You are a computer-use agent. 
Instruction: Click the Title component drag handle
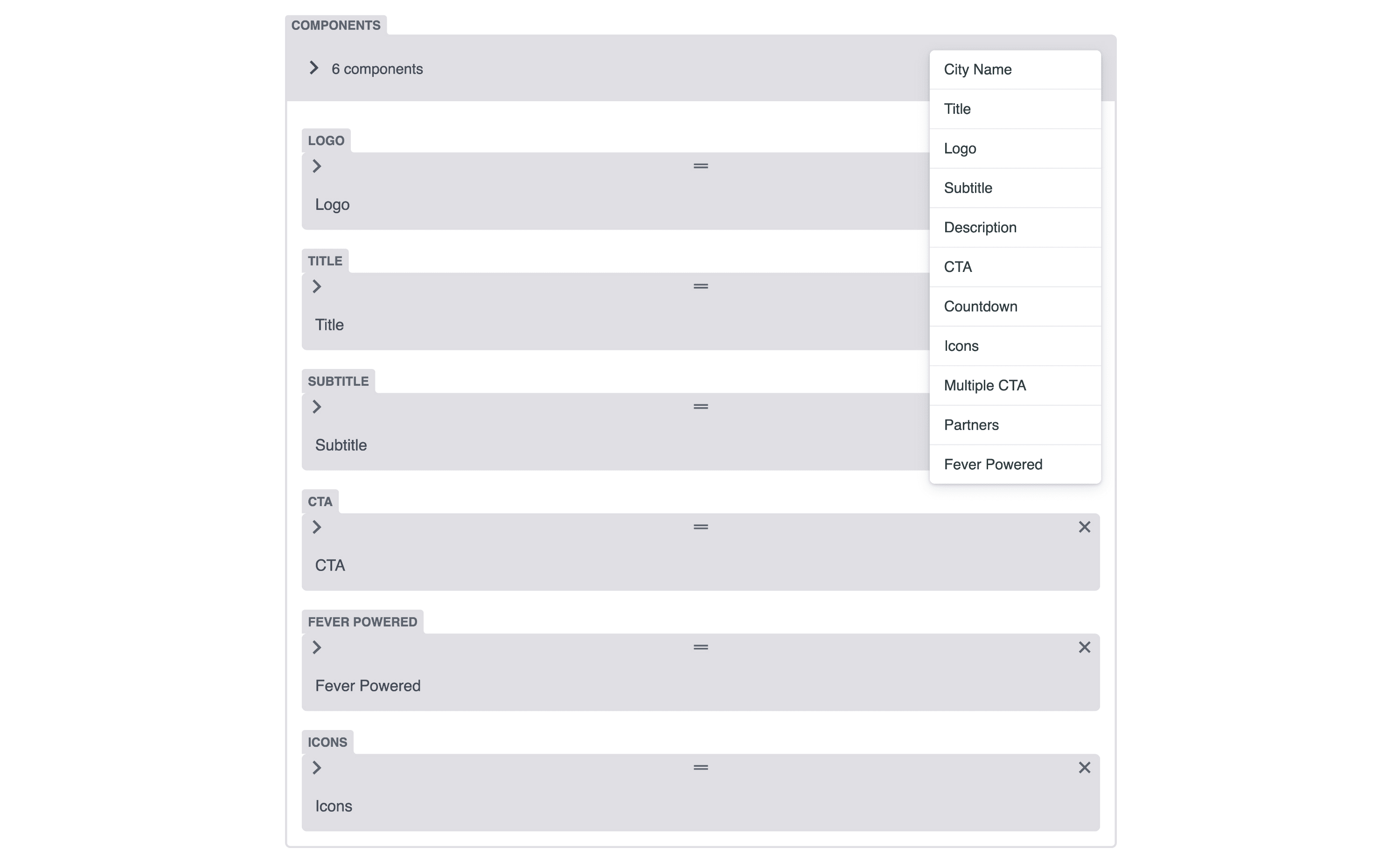pos(701,286)
